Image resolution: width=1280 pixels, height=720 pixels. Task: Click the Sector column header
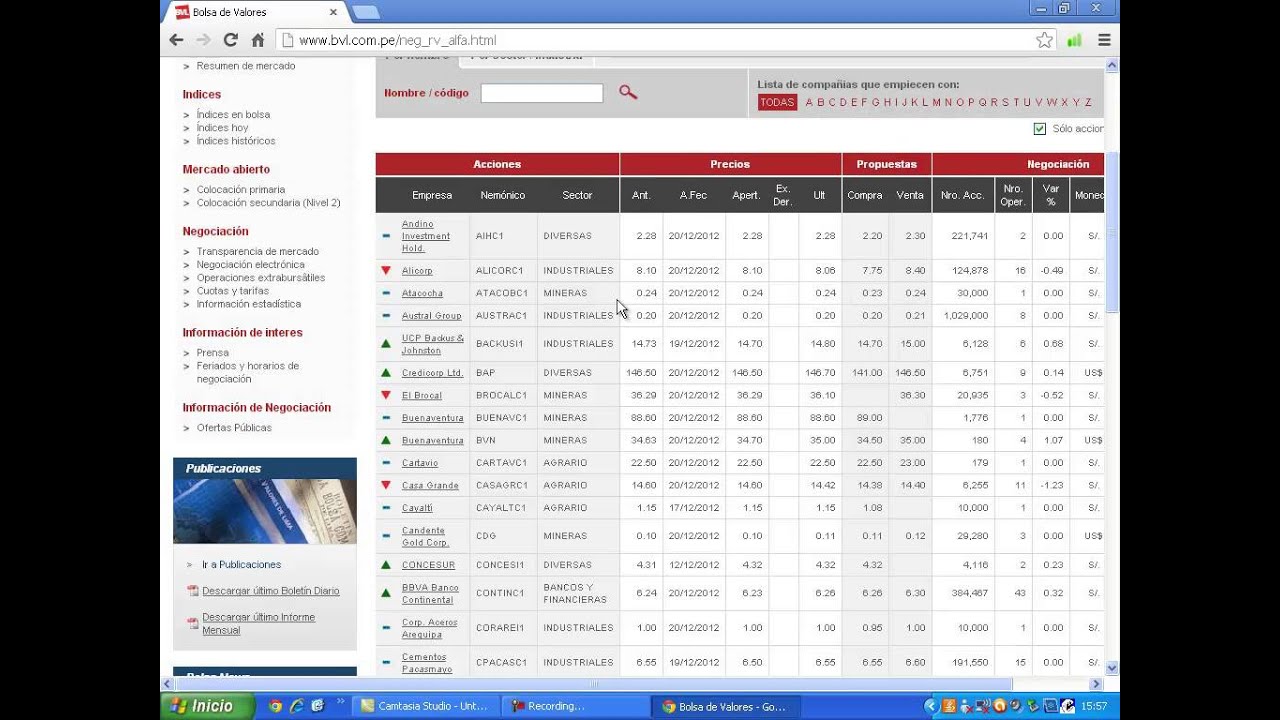577,195
